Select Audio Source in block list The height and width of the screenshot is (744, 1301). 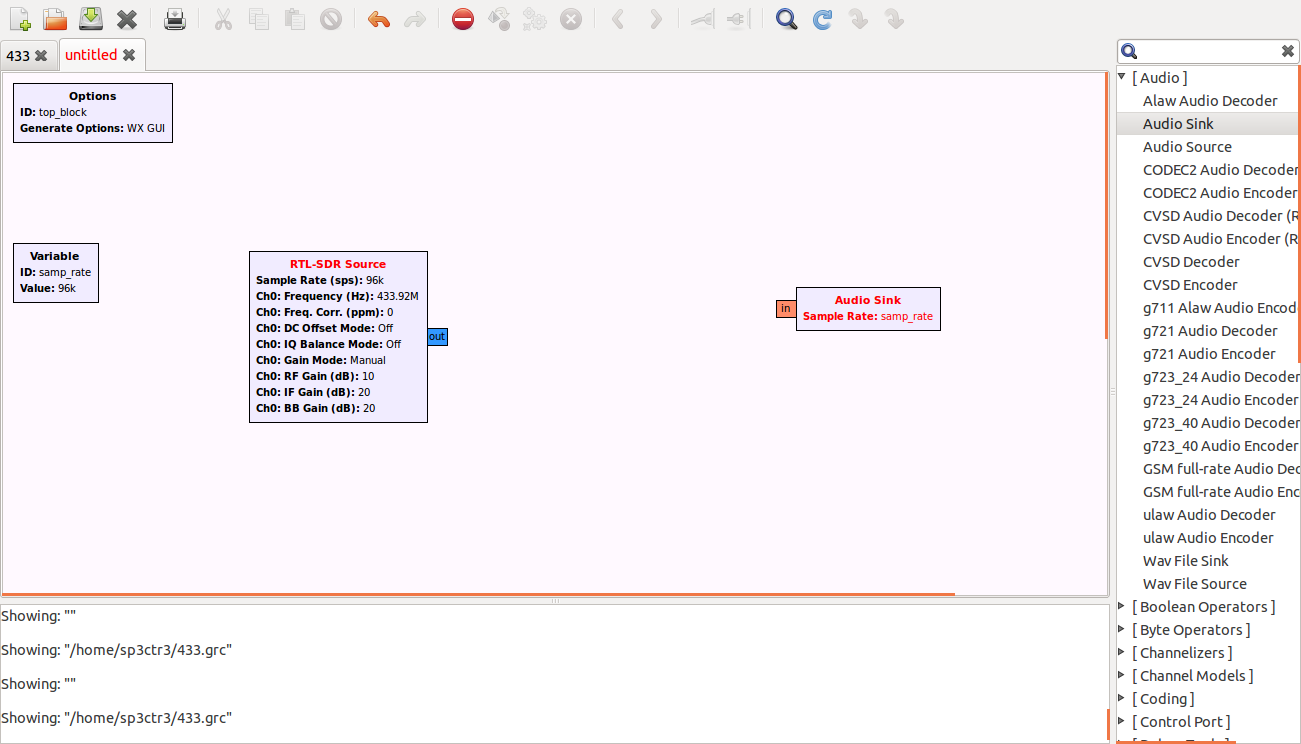pos(1187,147)
